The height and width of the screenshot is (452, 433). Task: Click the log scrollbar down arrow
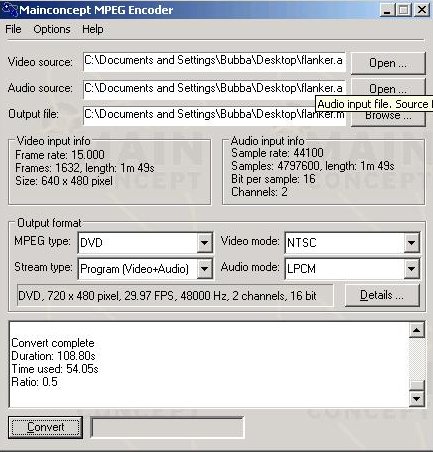pos(417,398)
